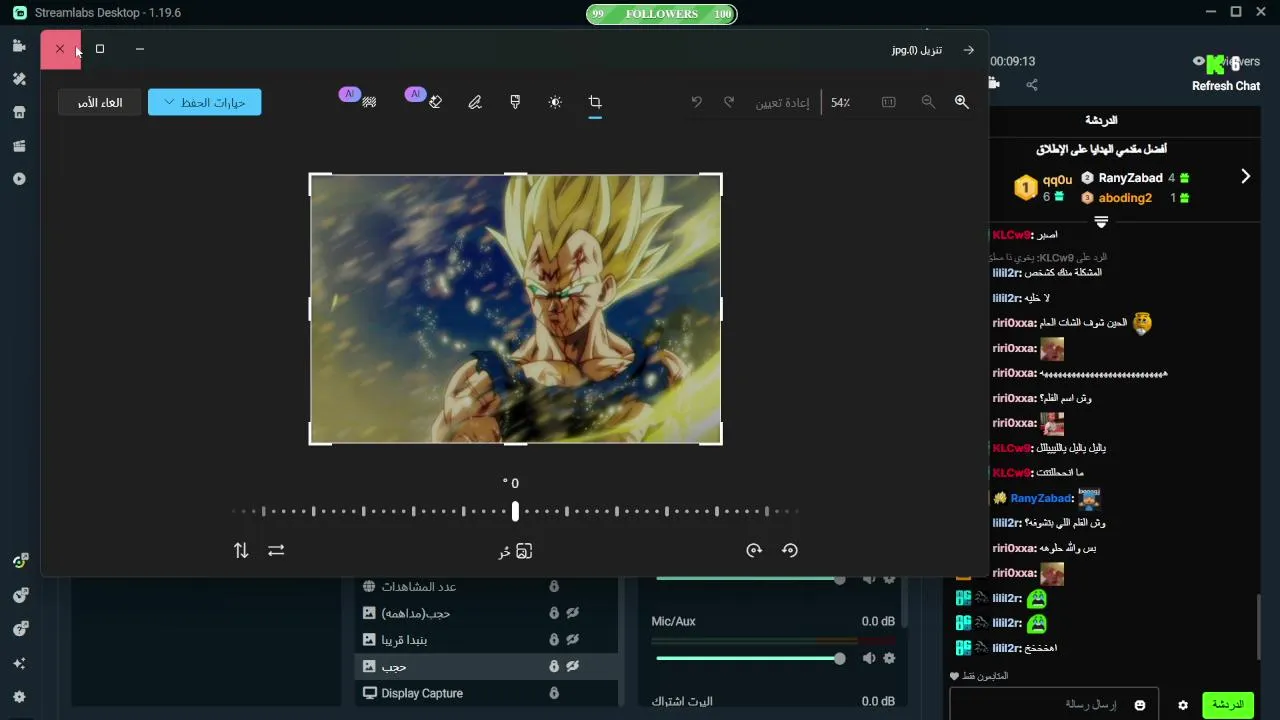This screenshot has width=1280, height=720.
Task: Click Mic/Aux settings gear
Action: [x=889, y=658]
